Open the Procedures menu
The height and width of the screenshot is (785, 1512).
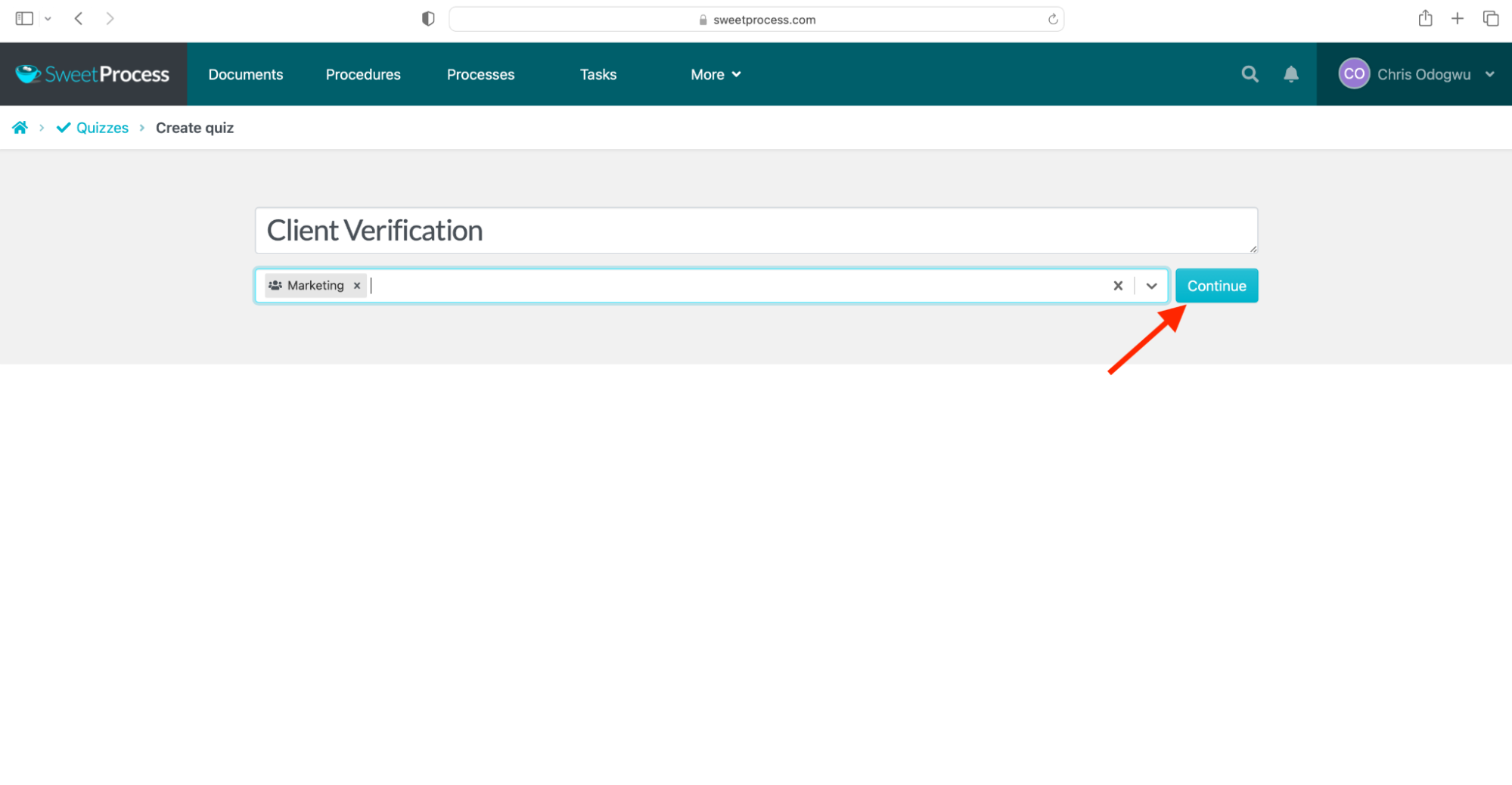coord(363,74)
